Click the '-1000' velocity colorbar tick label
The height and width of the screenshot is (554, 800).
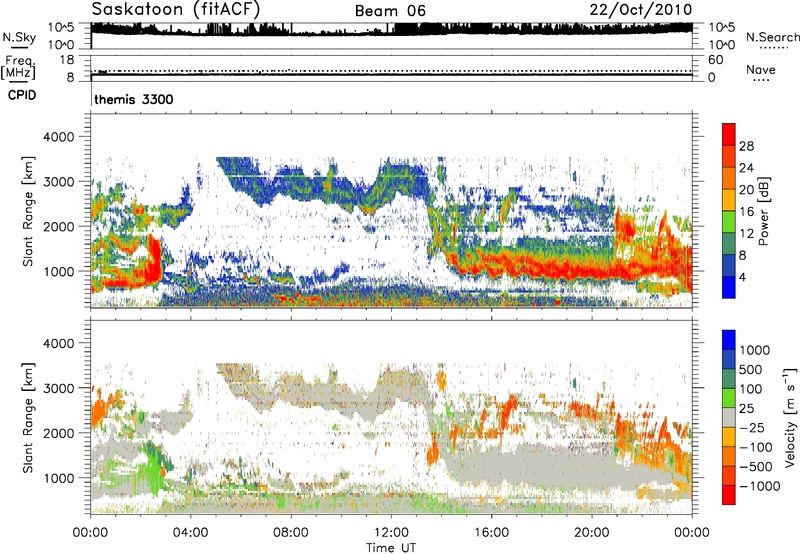759,486
